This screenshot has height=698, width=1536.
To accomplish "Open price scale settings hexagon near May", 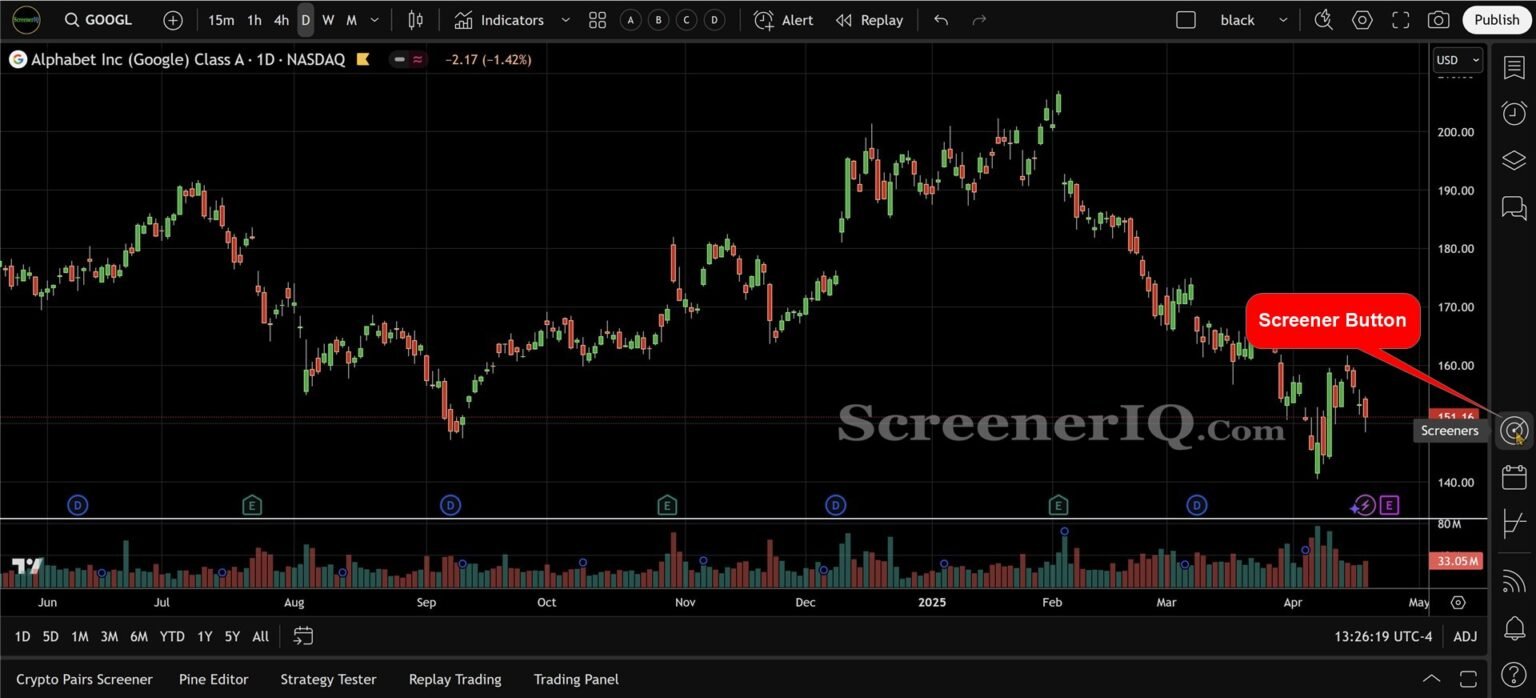I will [x=1458, y=602].
